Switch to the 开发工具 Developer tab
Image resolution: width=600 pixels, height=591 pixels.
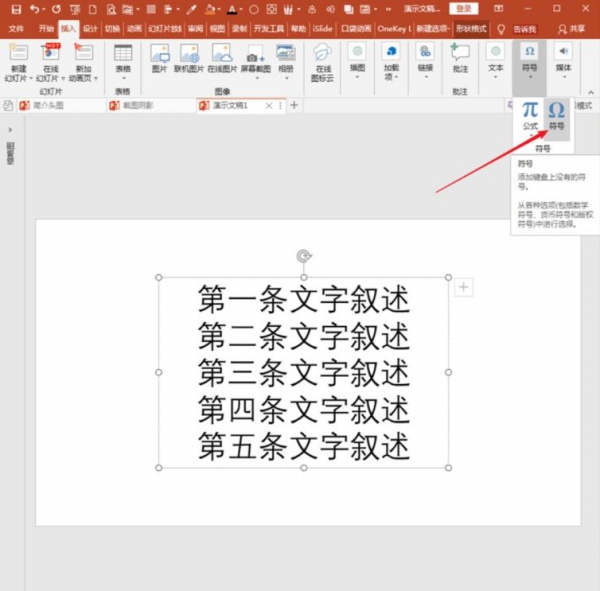269,29
